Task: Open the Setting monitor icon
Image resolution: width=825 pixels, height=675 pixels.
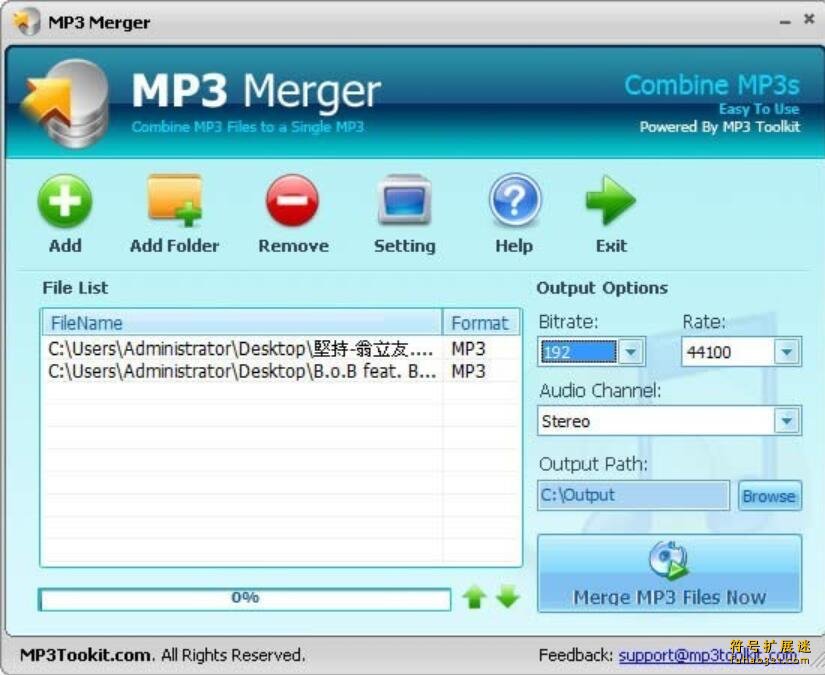Action: [x=404, y=200]
